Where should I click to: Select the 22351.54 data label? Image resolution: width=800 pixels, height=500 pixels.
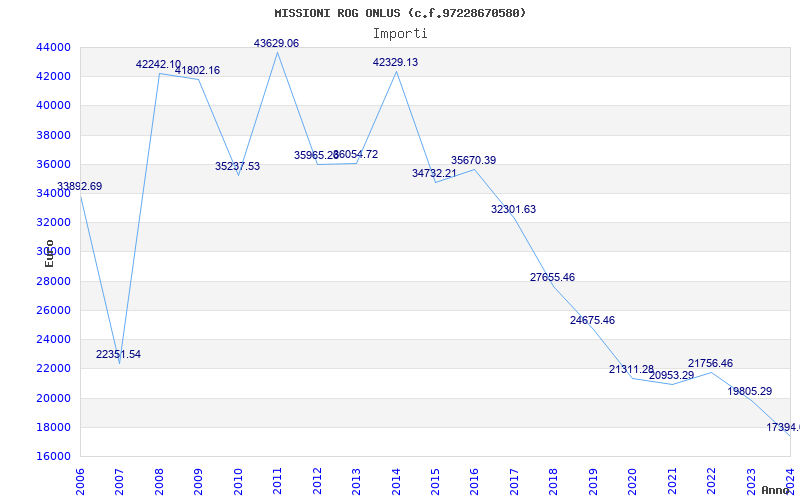(x=118, y=354)
